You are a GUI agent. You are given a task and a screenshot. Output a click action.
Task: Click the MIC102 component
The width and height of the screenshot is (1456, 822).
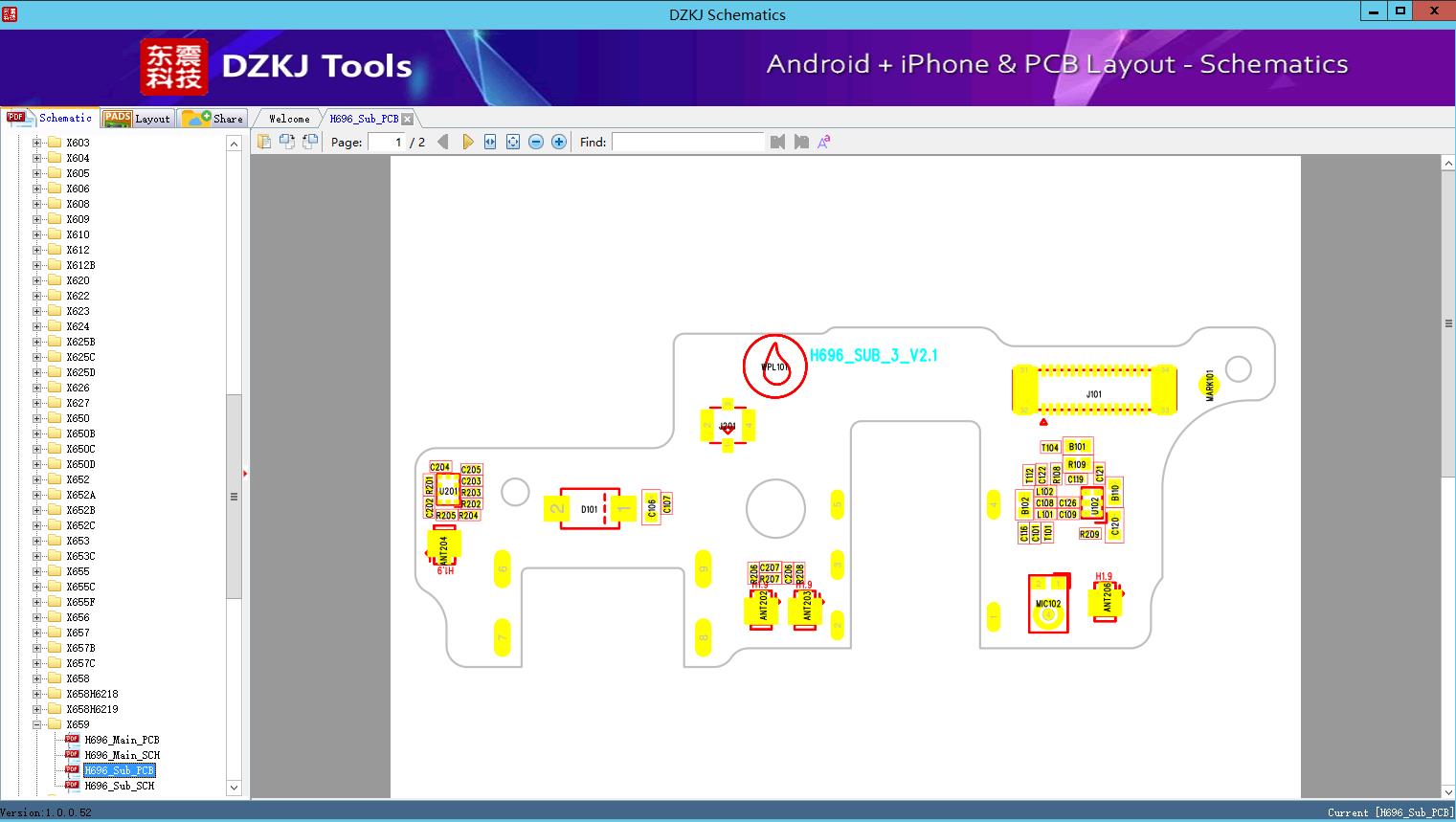1049,603
